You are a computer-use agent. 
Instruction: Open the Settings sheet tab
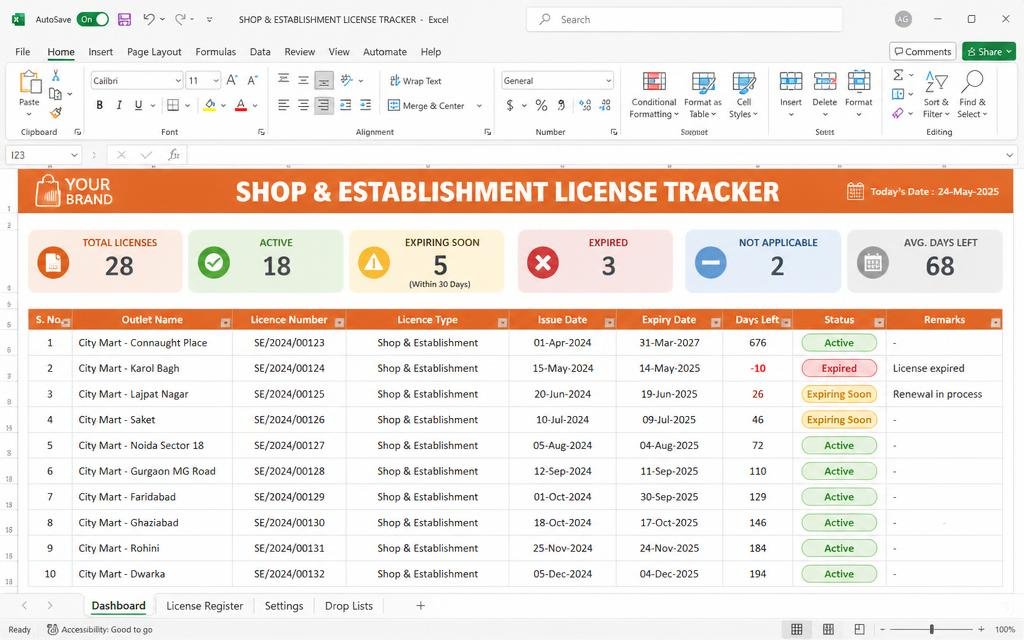(284, 606)
